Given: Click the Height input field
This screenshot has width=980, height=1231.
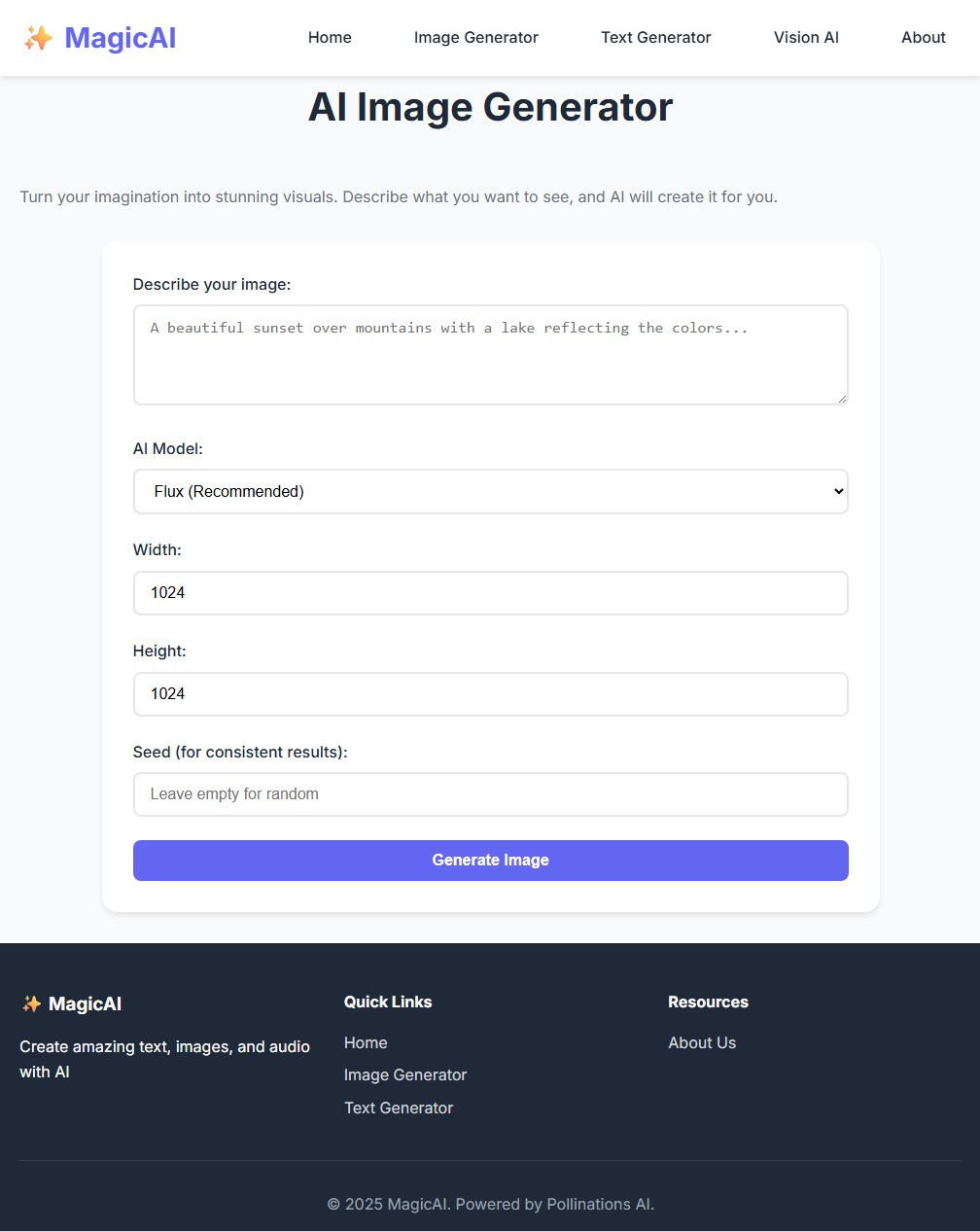Looking at the screenshot, I should point(490,694).
